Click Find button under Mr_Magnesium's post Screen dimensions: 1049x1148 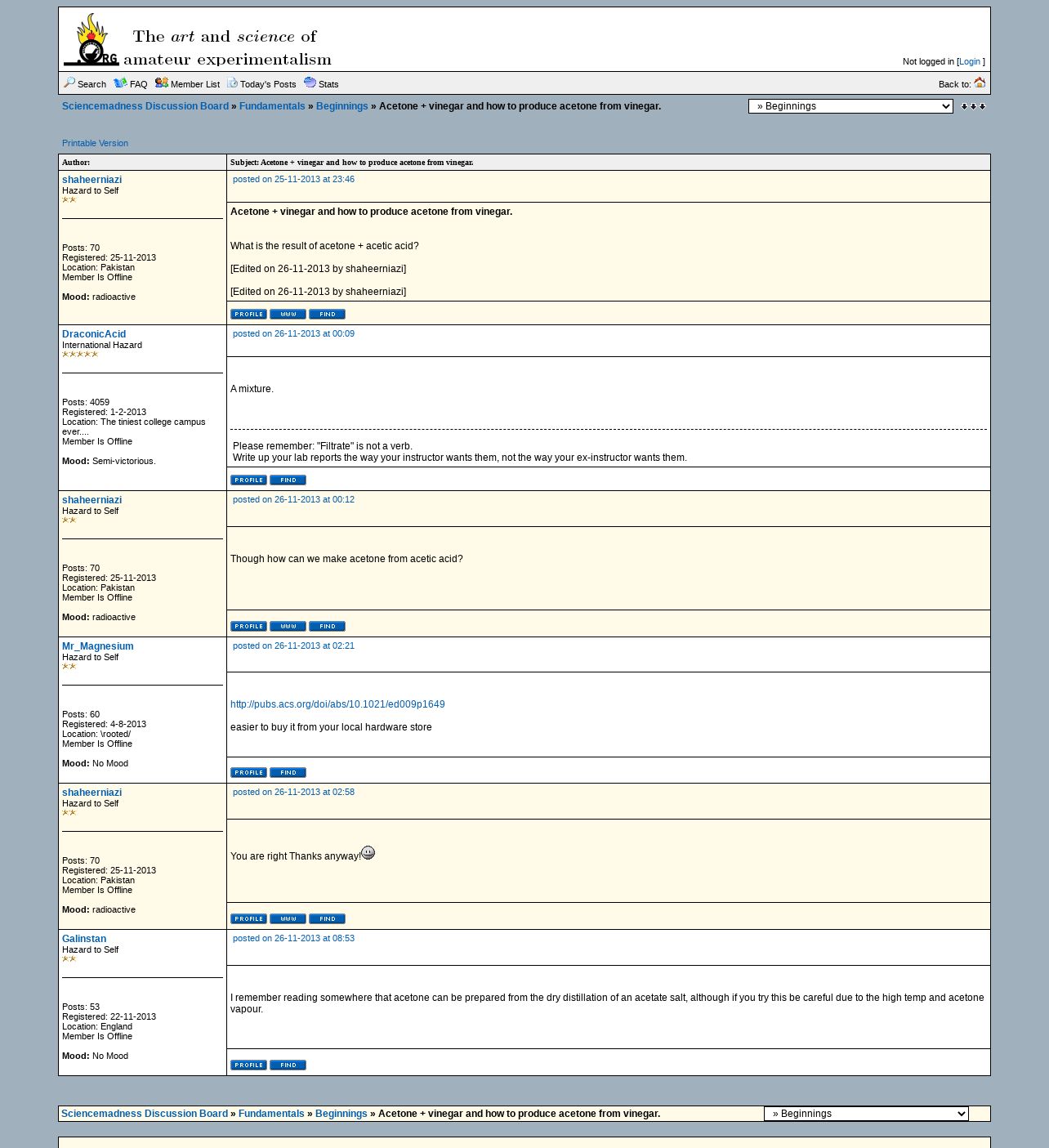click(x=288, y=772)
